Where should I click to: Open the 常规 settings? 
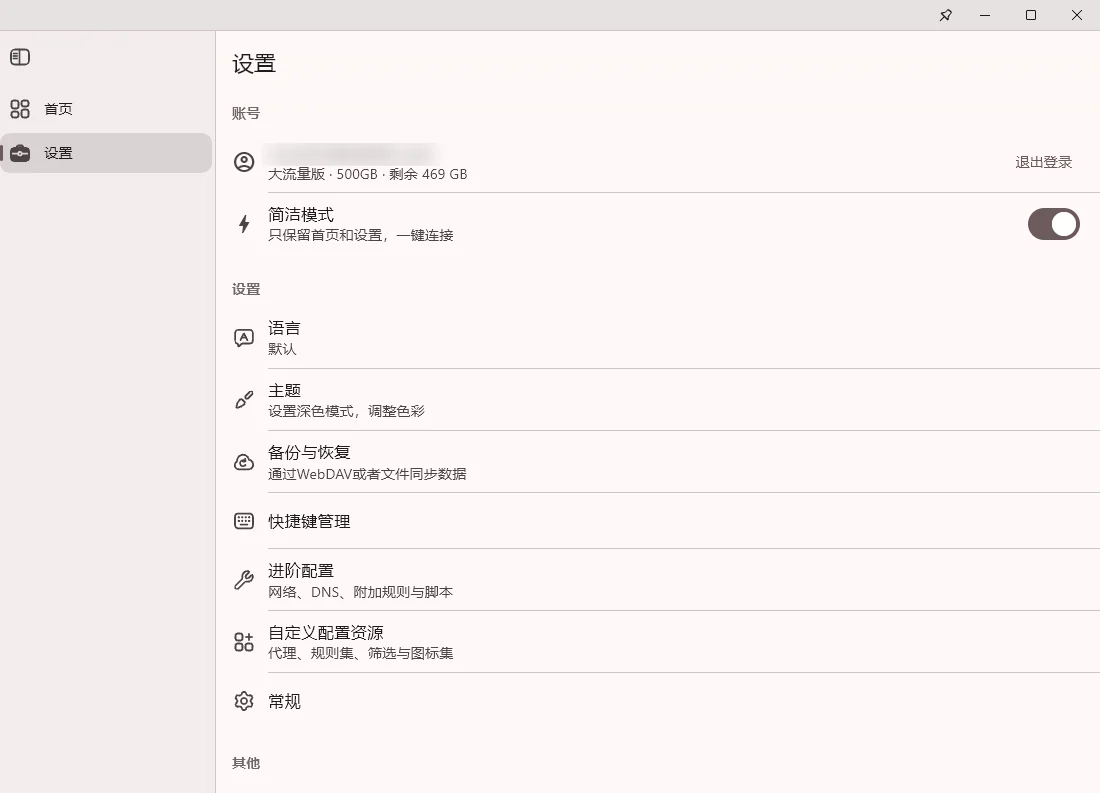click(x=666, y=701)
